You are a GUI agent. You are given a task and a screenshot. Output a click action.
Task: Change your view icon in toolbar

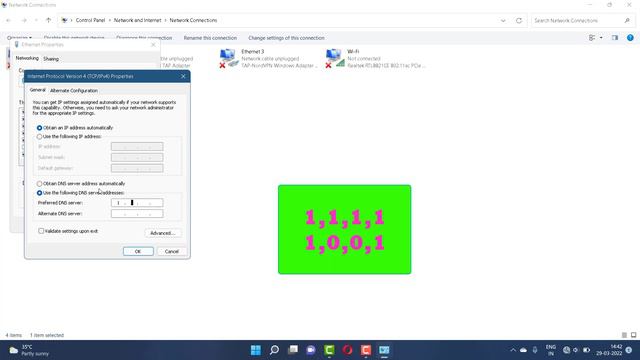pos(592,38)
